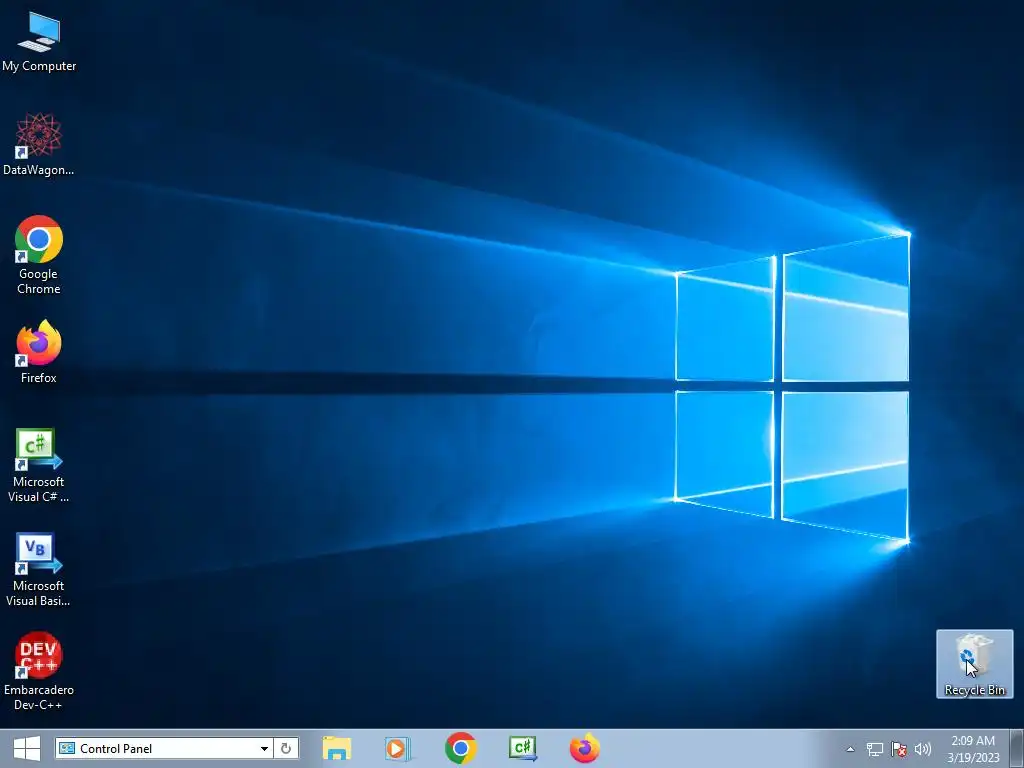This screenshot has width=1024, height=768.
Task: Click the Show desktop strip at the taskbar edge
Action: [1017, 748]
